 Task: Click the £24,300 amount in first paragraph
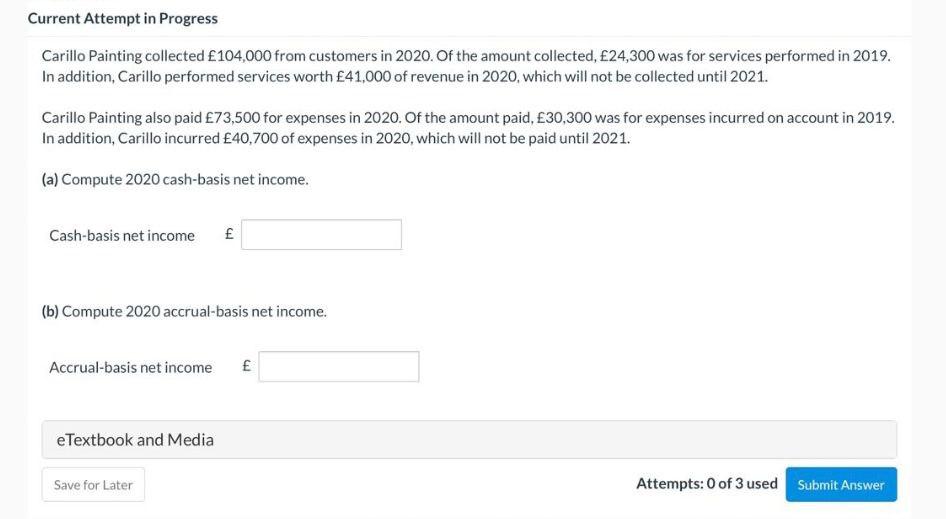(x=599, y=56)
